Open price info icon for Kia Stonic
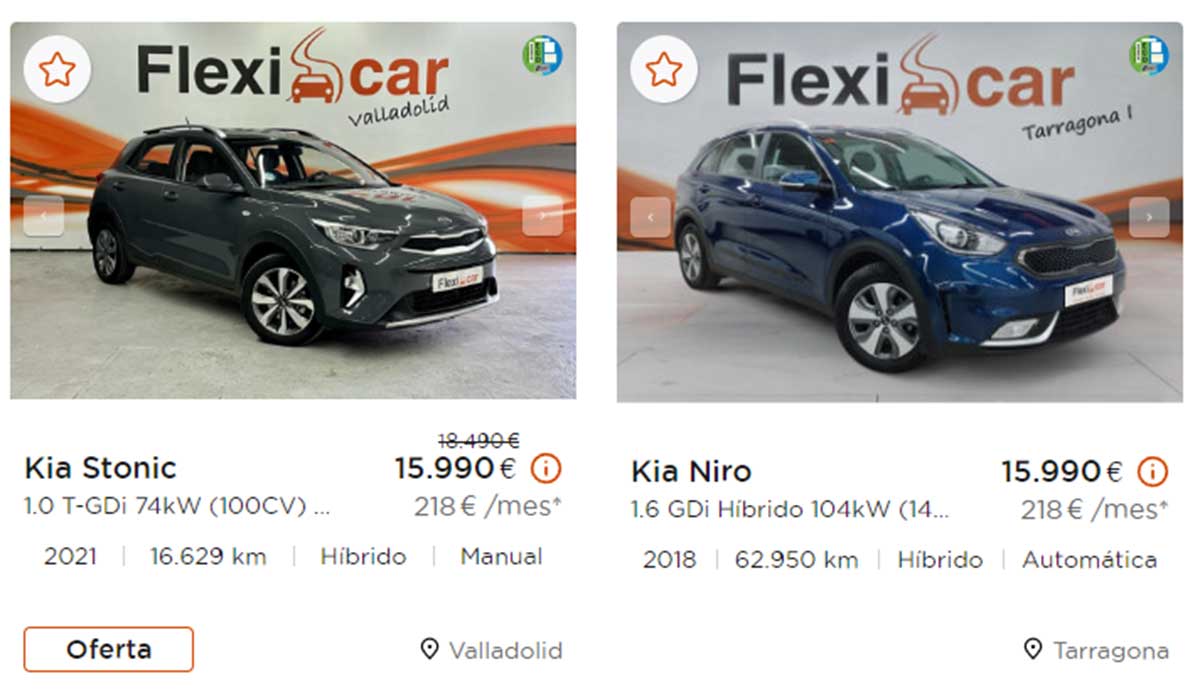Image resolution: width=1200 pixels, height=689 pixels. tap(546, 468)
